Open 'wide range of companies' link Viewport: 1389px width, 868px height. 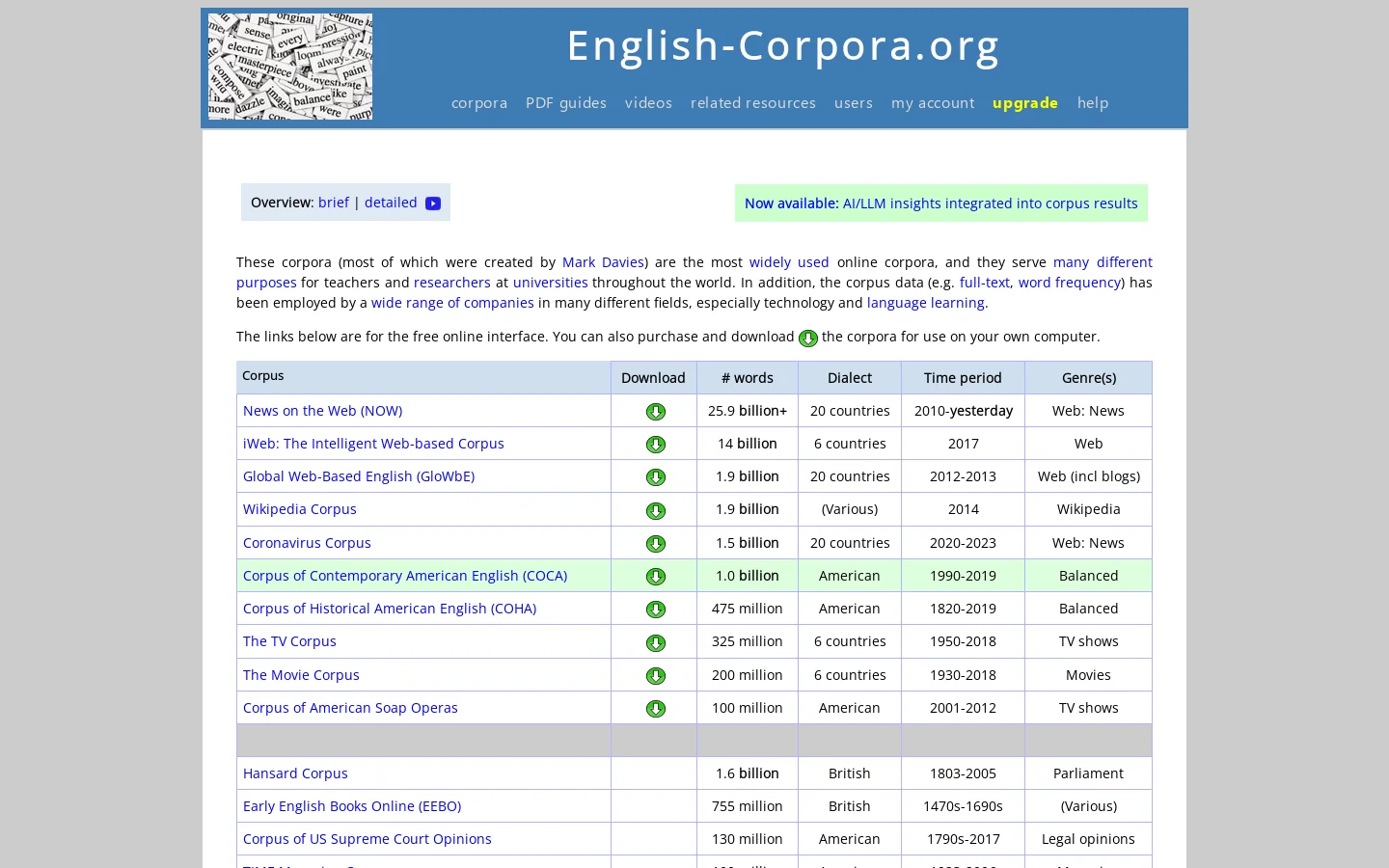coord(452,303)
